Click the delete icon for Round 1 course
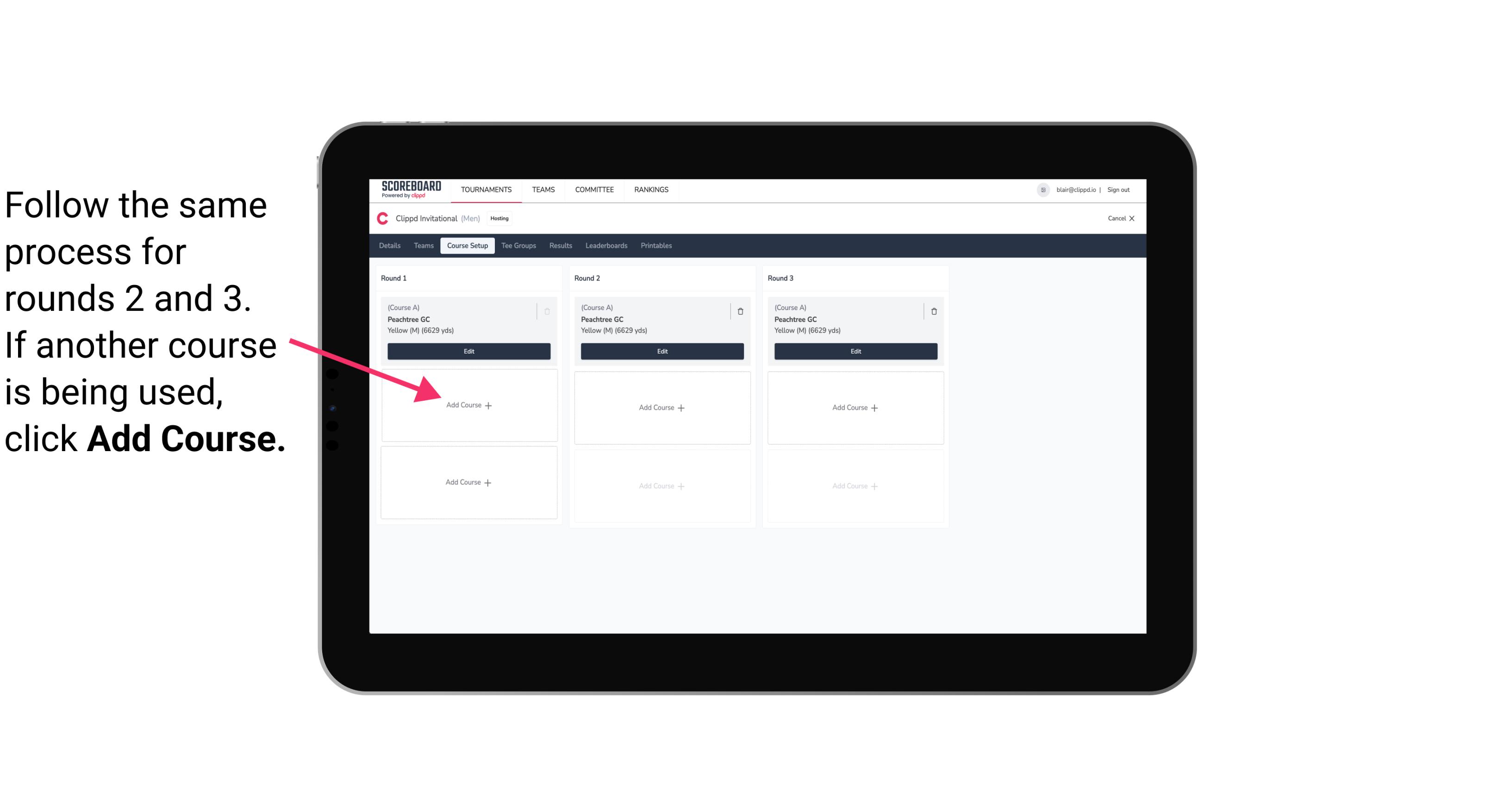The height and width of the screenshot is (812, 1510). tap(547, 311)
